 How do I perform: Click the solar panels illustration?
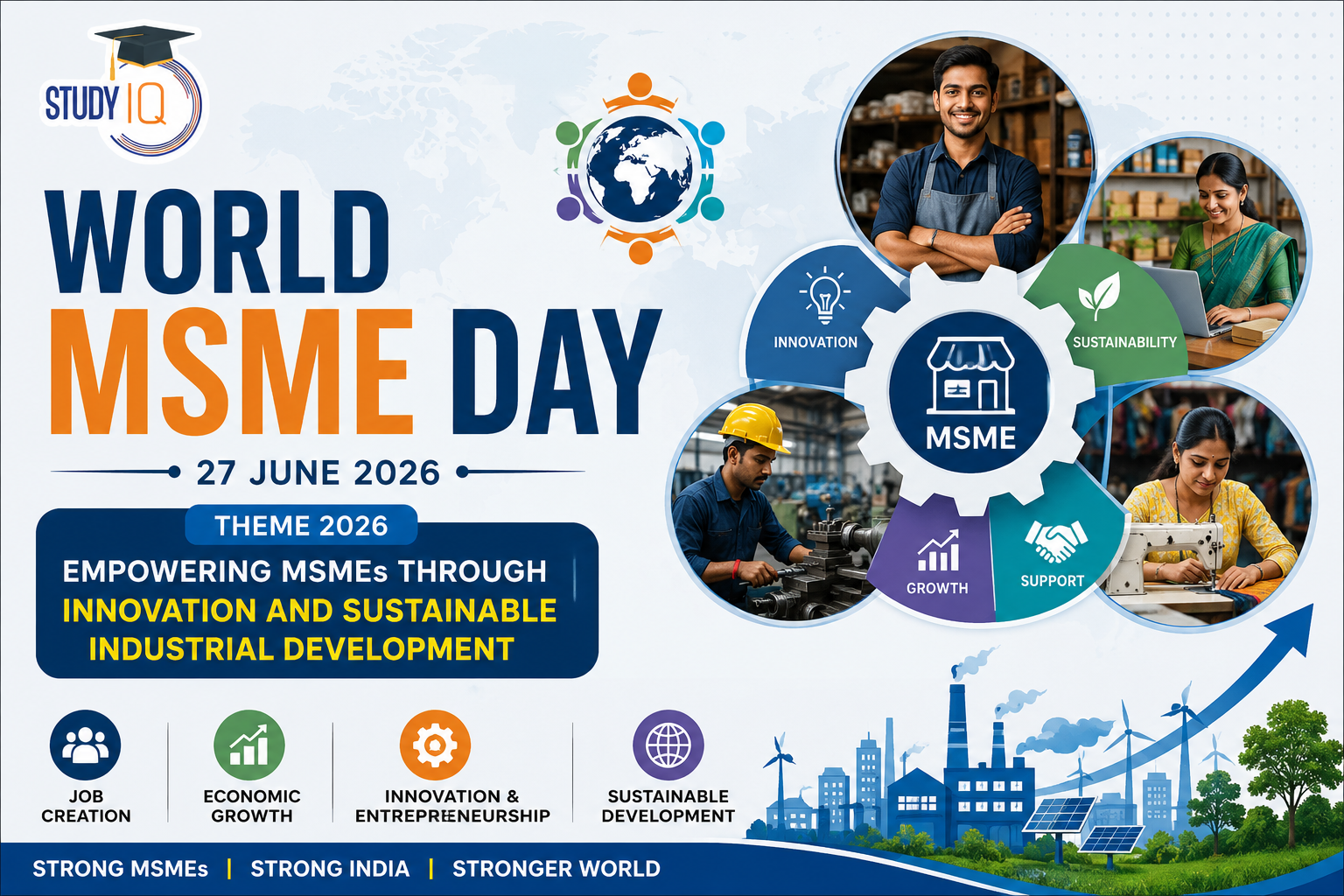[x=1083, y=824]
